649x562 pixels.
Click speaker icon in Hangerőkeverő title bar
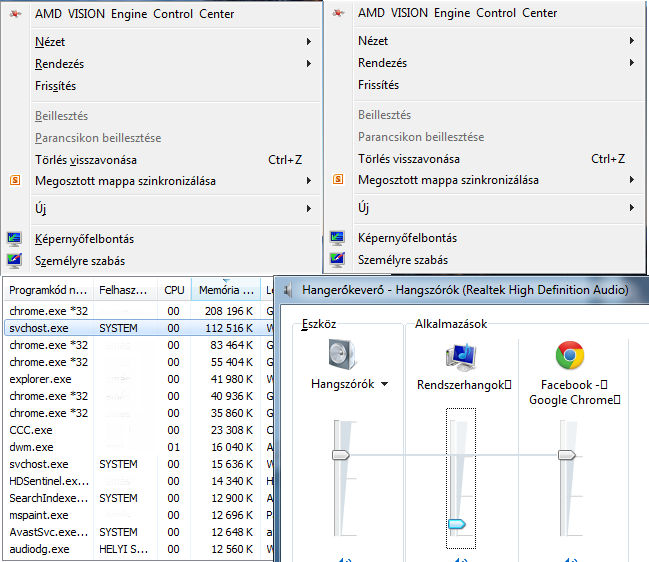288,290
